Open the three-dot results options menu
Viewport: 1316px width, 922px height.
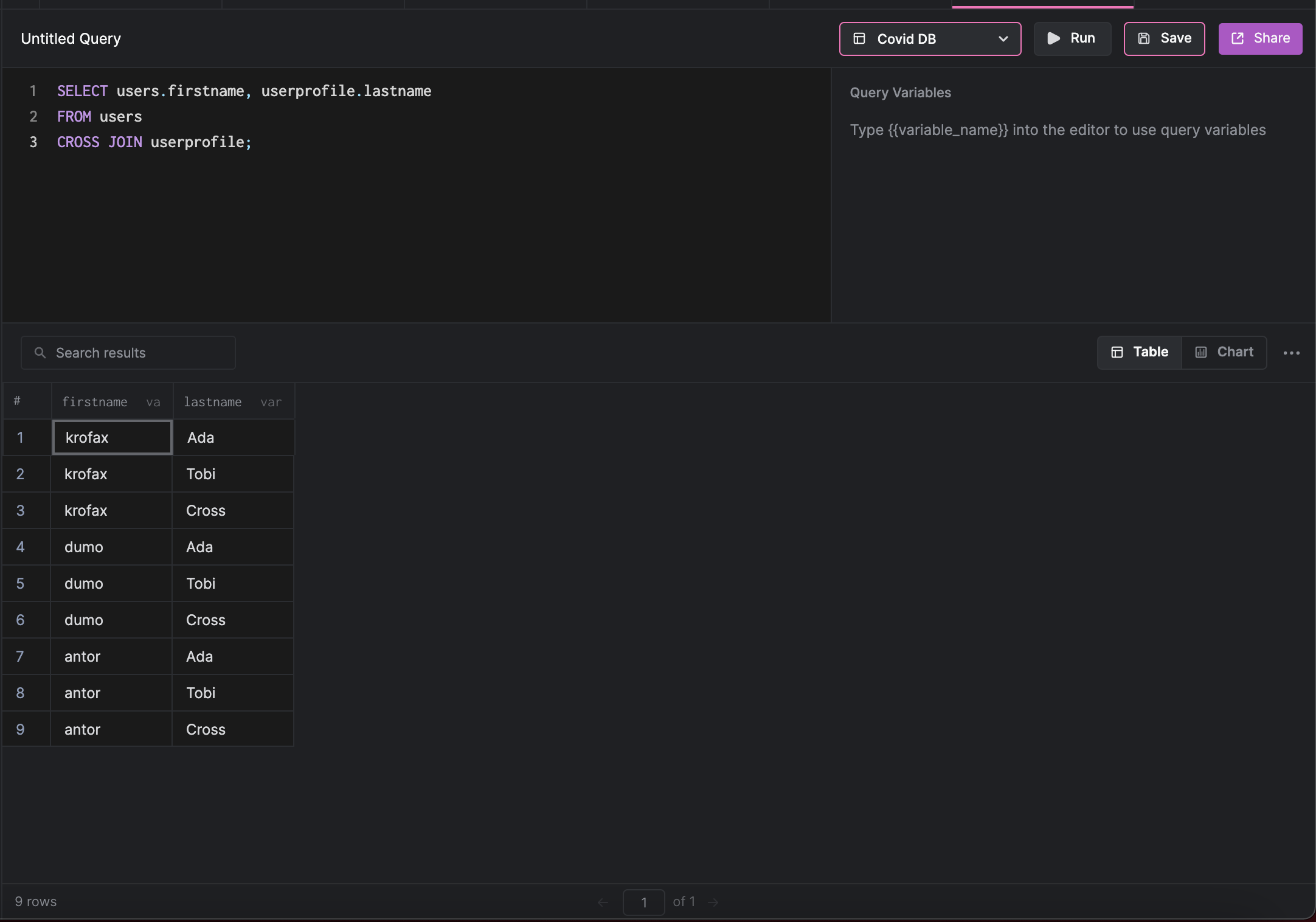coord(1291,353)
